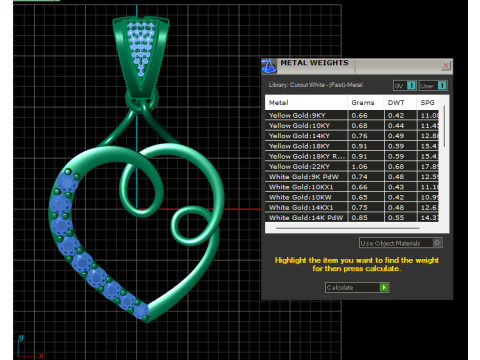The image size is (480, 360).
Task: Toggle the GV library switch
Action: click(405, 86)
